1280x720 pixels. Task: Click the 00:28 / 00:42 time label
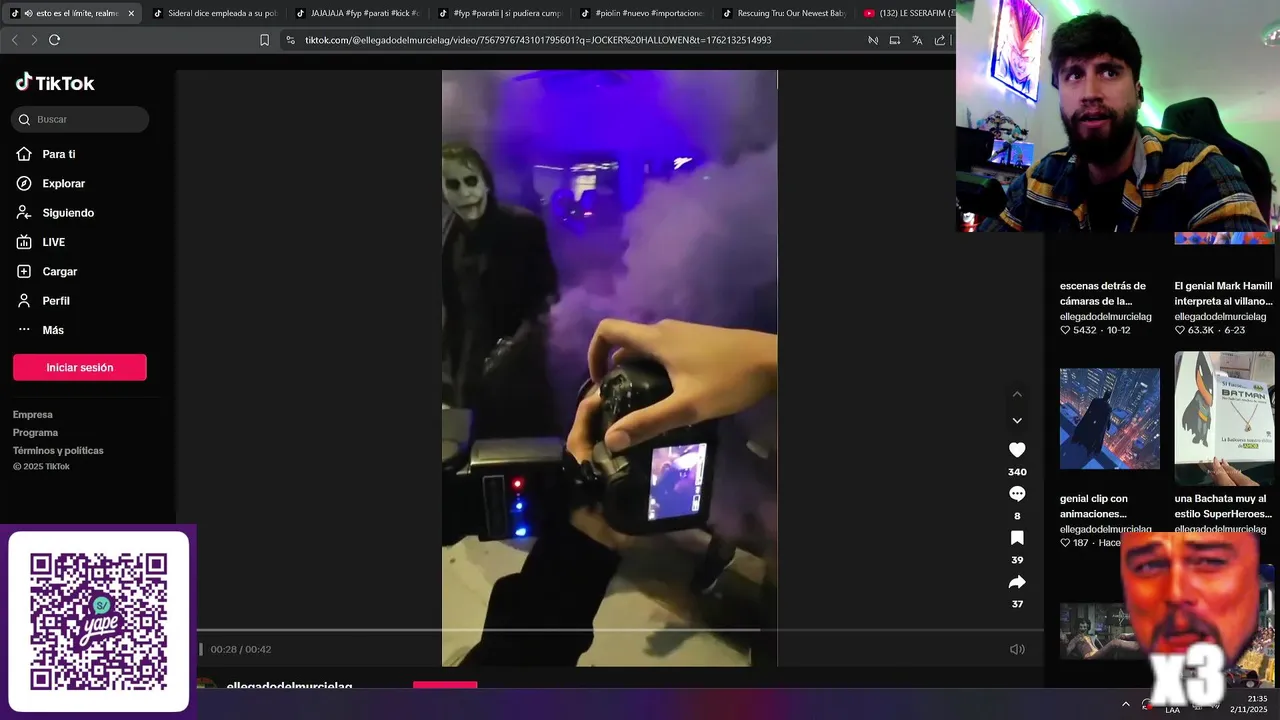(241, 649)
